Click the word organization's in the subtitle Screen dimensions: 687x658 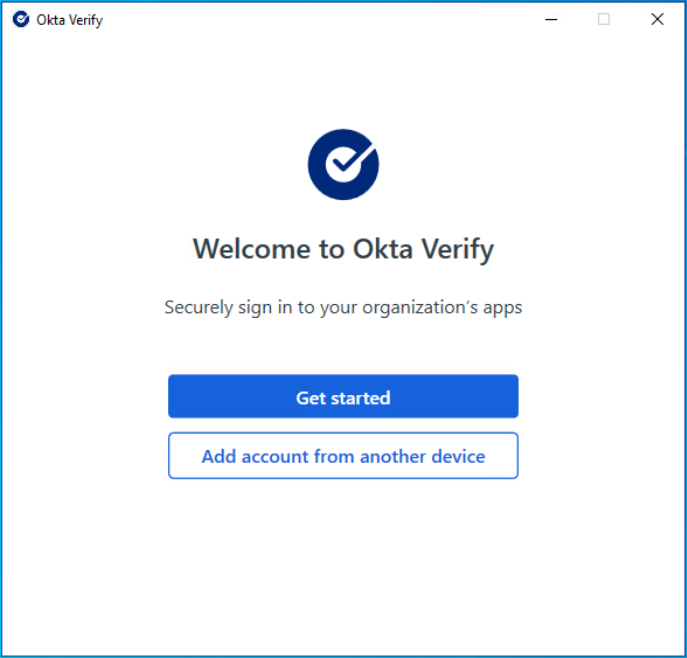(x=424, y=307)
